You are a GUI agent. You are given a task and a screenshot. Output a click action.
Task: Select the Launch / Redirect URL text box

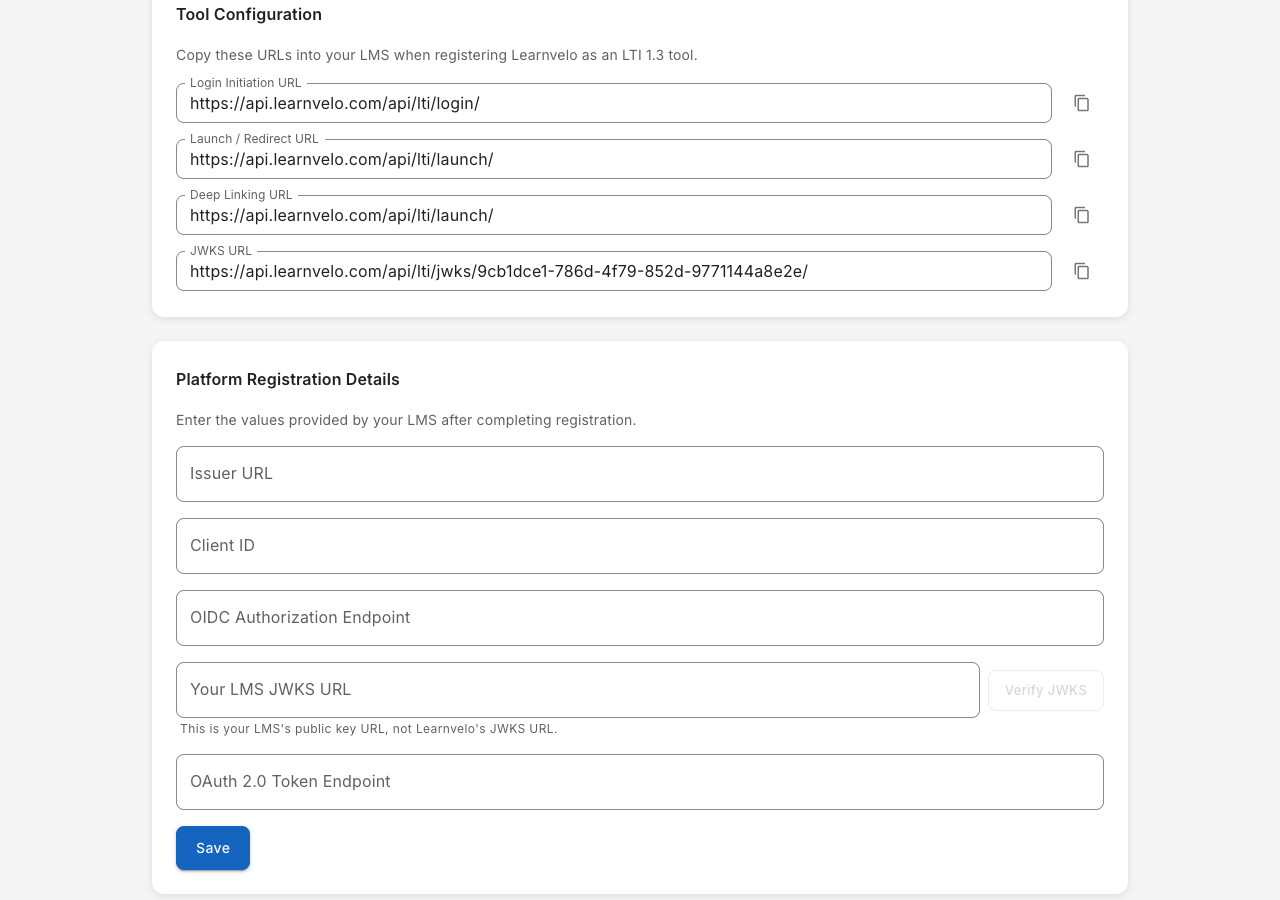coord(613,160)
